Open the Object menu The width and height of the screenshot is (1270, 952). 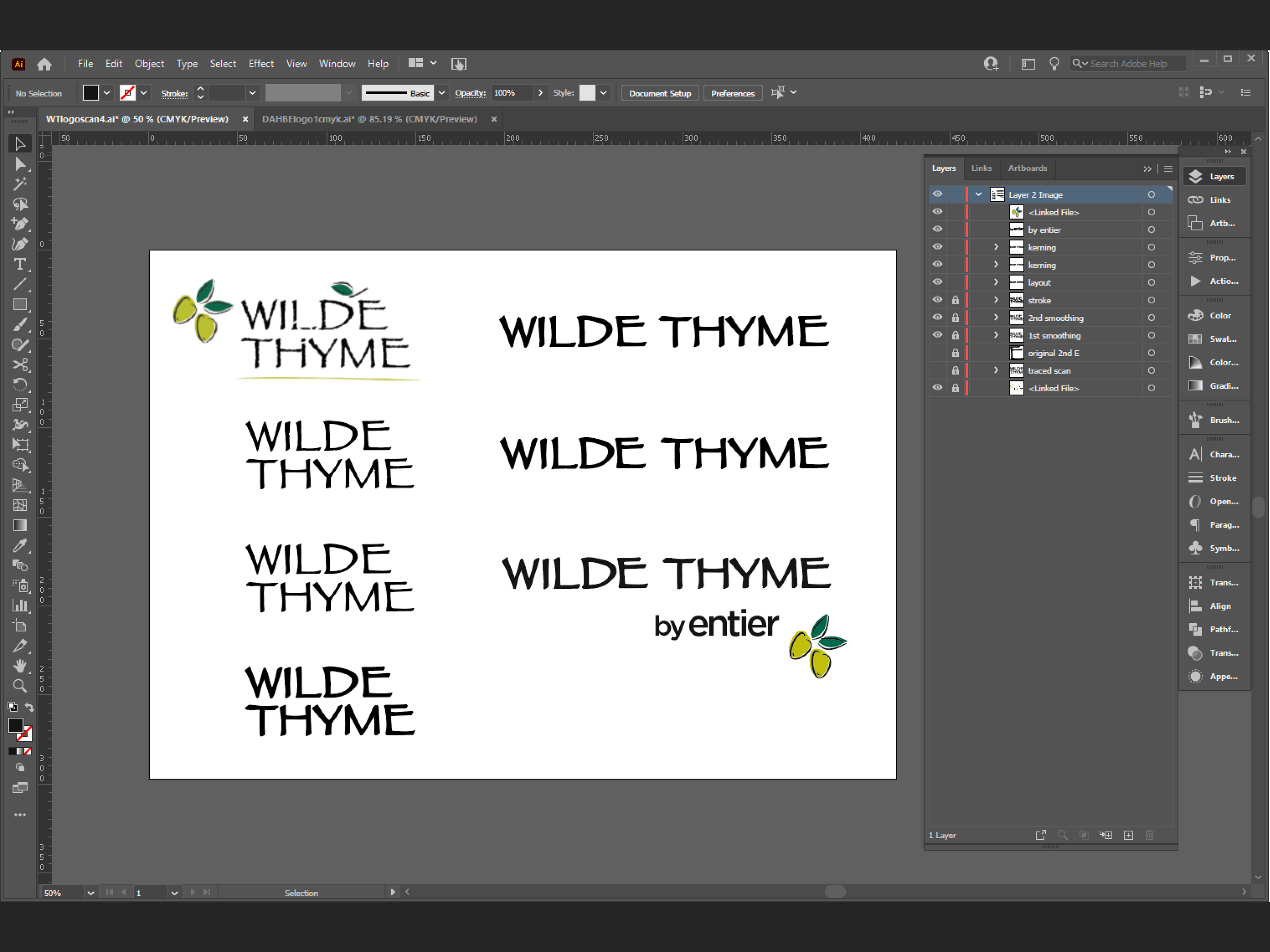(149, 64)
